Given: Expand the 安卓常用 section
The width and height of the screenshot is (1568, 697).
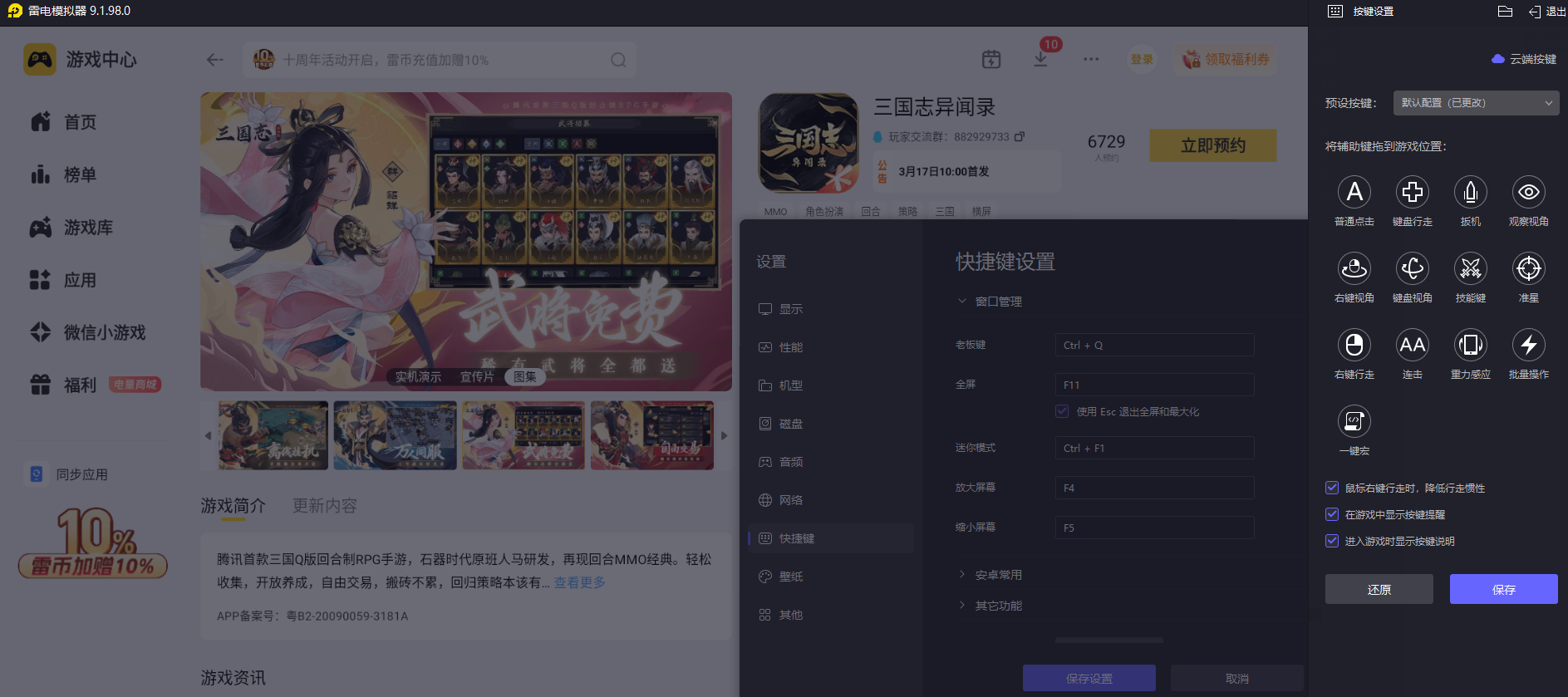Looking at the screenshot, I should point(990,575).
